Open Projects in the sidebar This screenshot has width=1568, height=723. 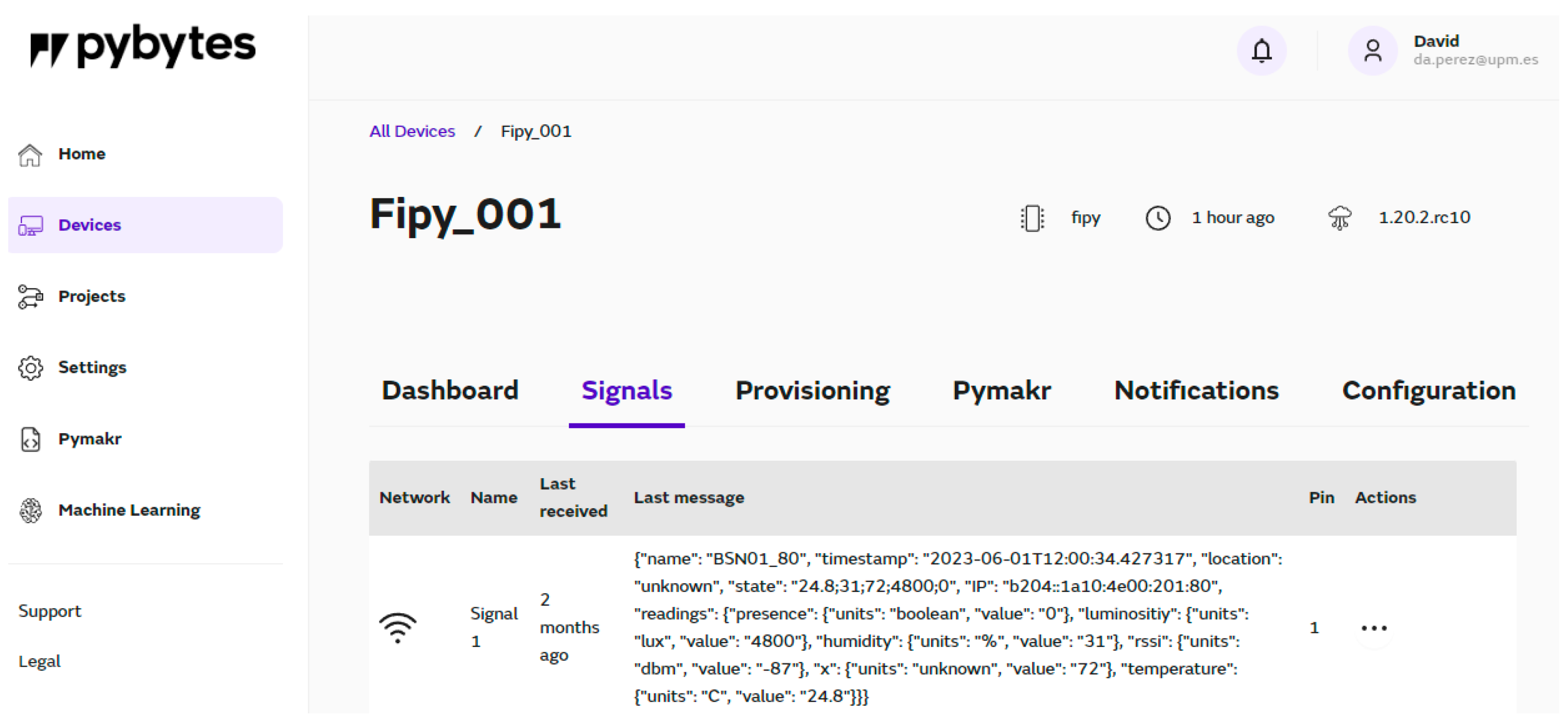[x=145, y=297]
